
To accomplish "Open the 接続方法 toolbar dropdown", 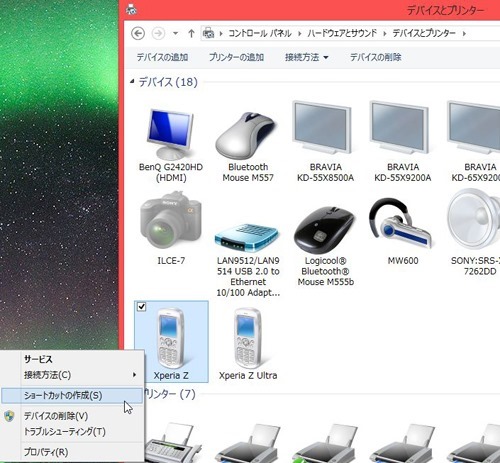I will (307, 57).
